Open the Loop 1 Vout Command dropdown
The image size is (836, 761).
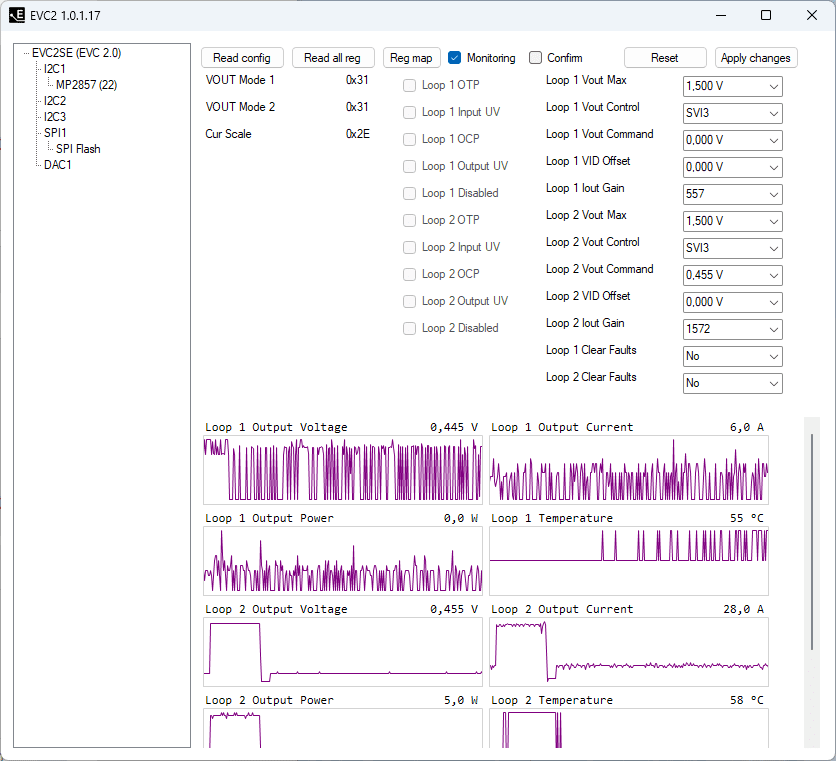pos(733,140)
